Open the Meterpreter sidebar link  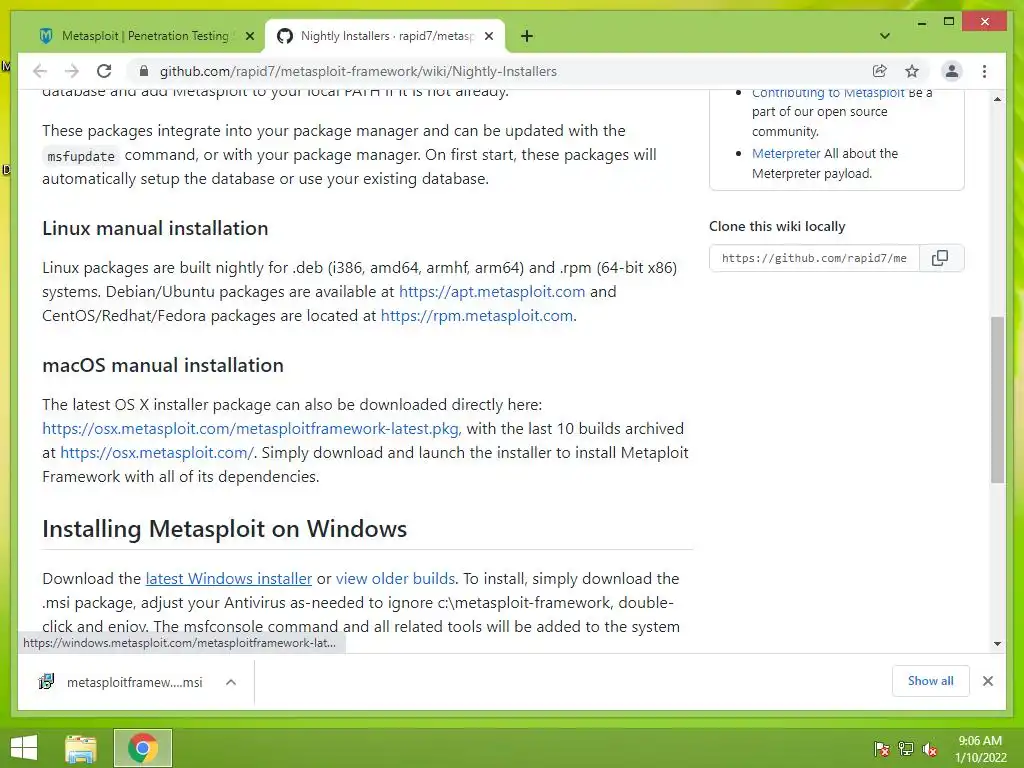[x=786, y=153]
